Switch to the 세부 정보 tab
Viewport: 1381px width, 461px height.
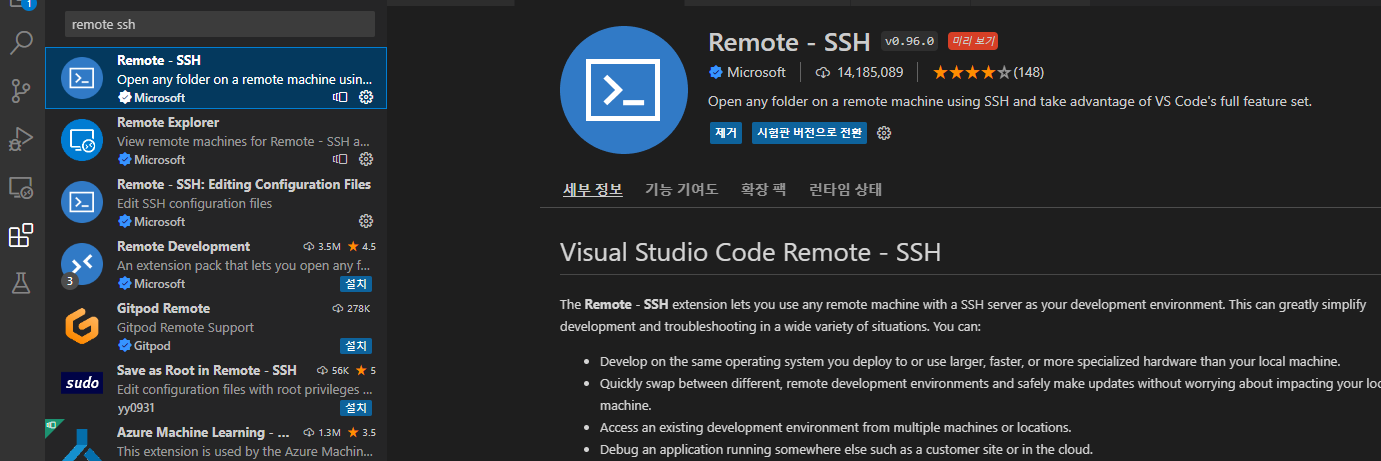pos(593,189)
